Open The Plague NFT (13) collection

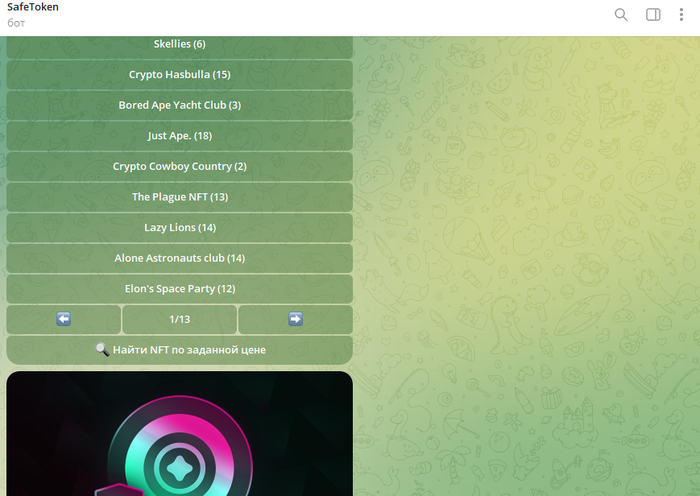(179, 197)
